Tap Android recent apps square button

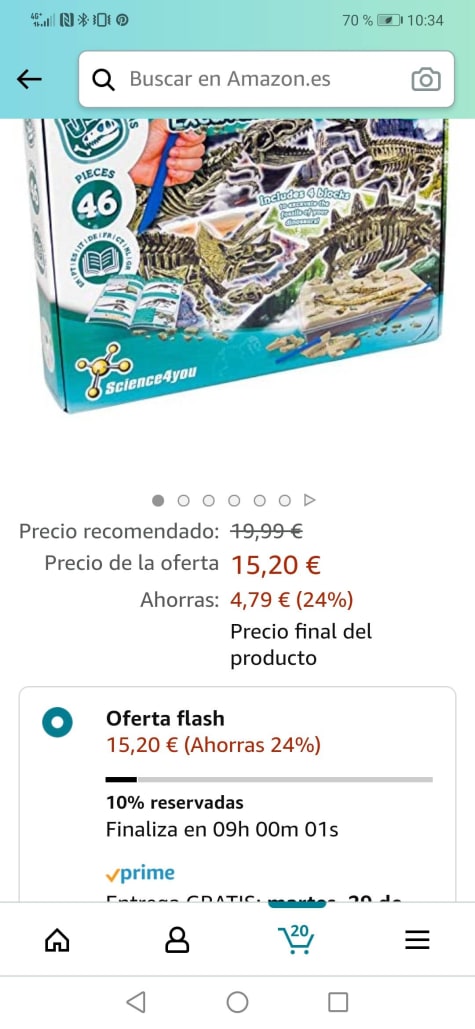click(x=338, y=1002)
